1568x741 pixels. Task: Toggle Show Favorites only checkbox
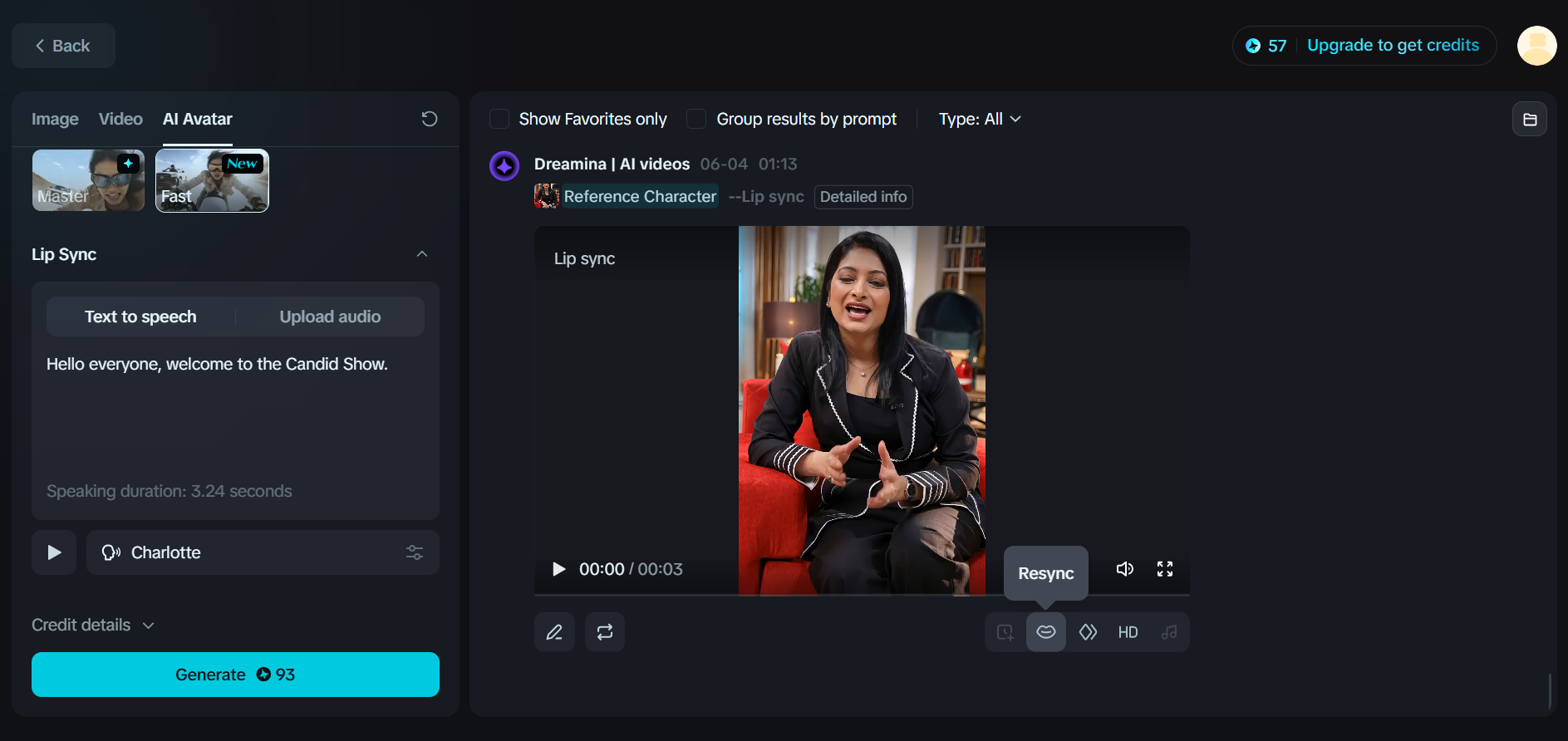pos(499,119)
